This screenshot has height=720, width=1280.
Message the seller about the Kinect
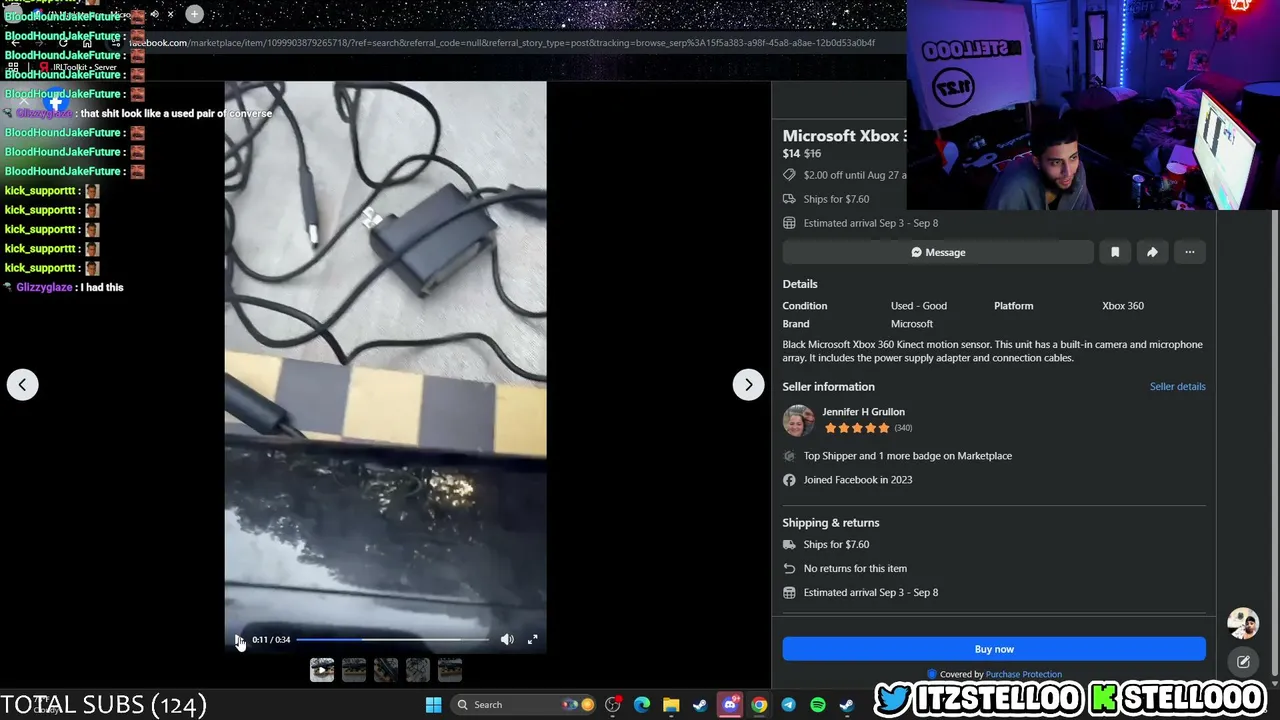(938, 252)
